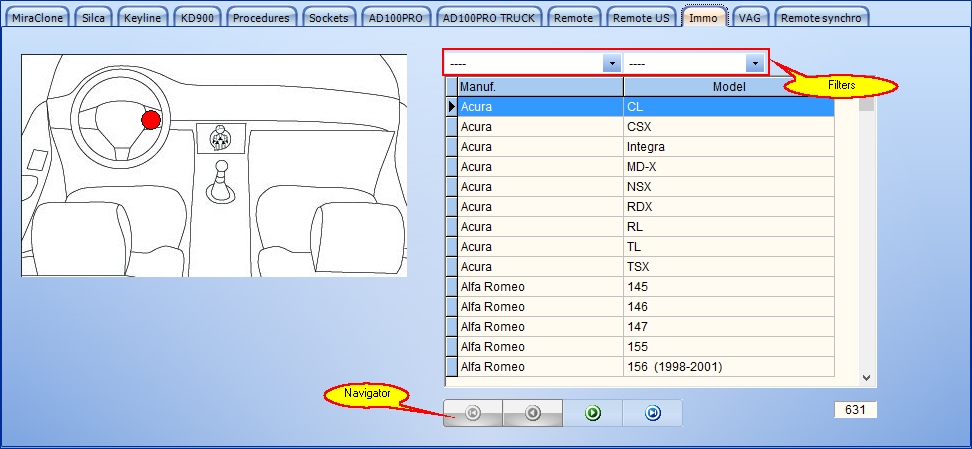The image size is (972, 449).
Task: Select the Procedures tab
Action: pos(261,17)
